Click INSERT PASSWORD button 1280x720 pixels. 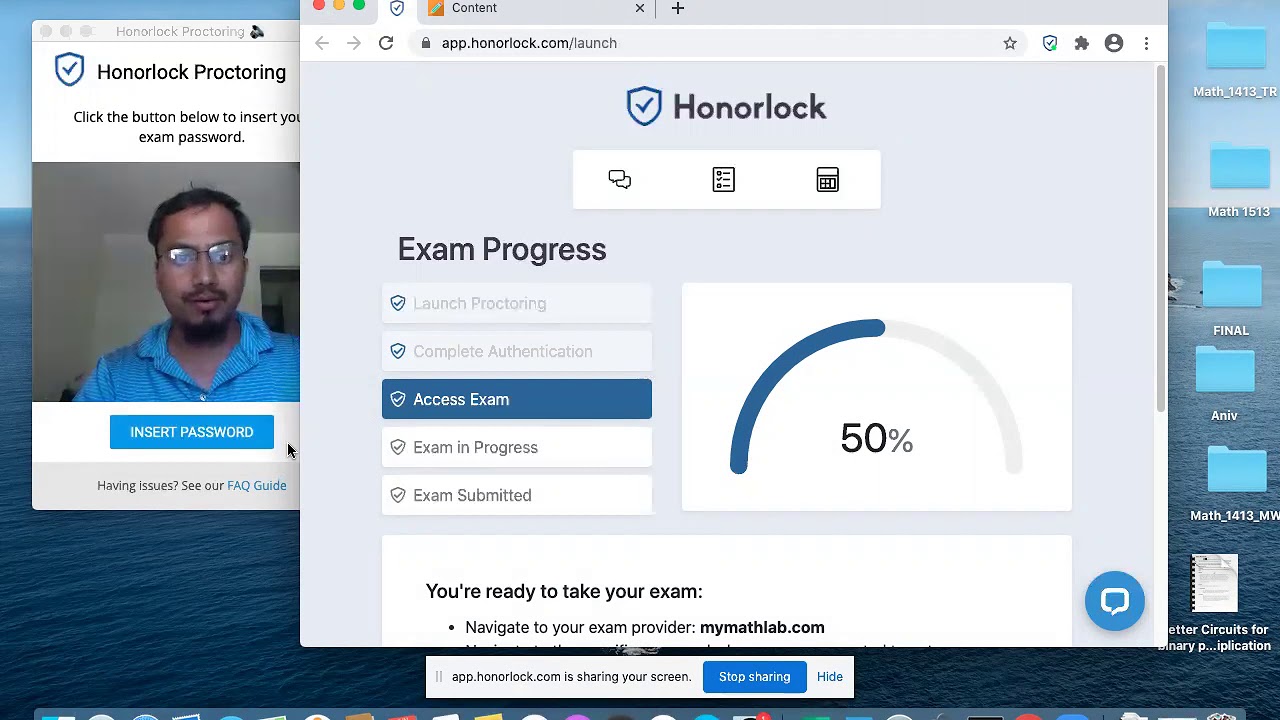coord(192,432)
